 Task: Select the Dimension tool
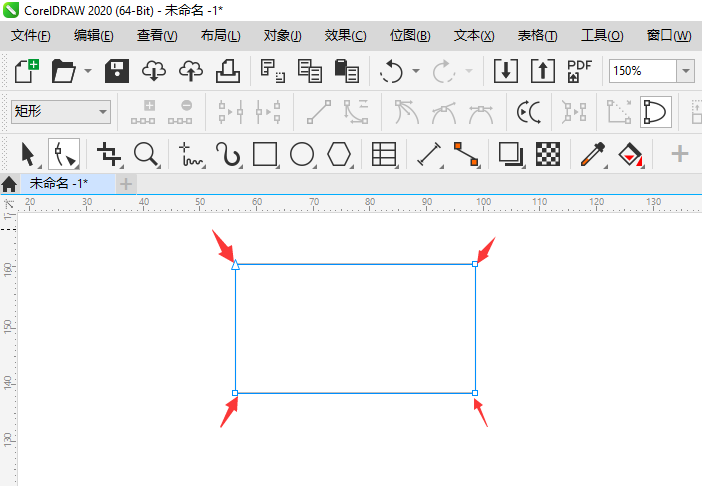[429, 154]
